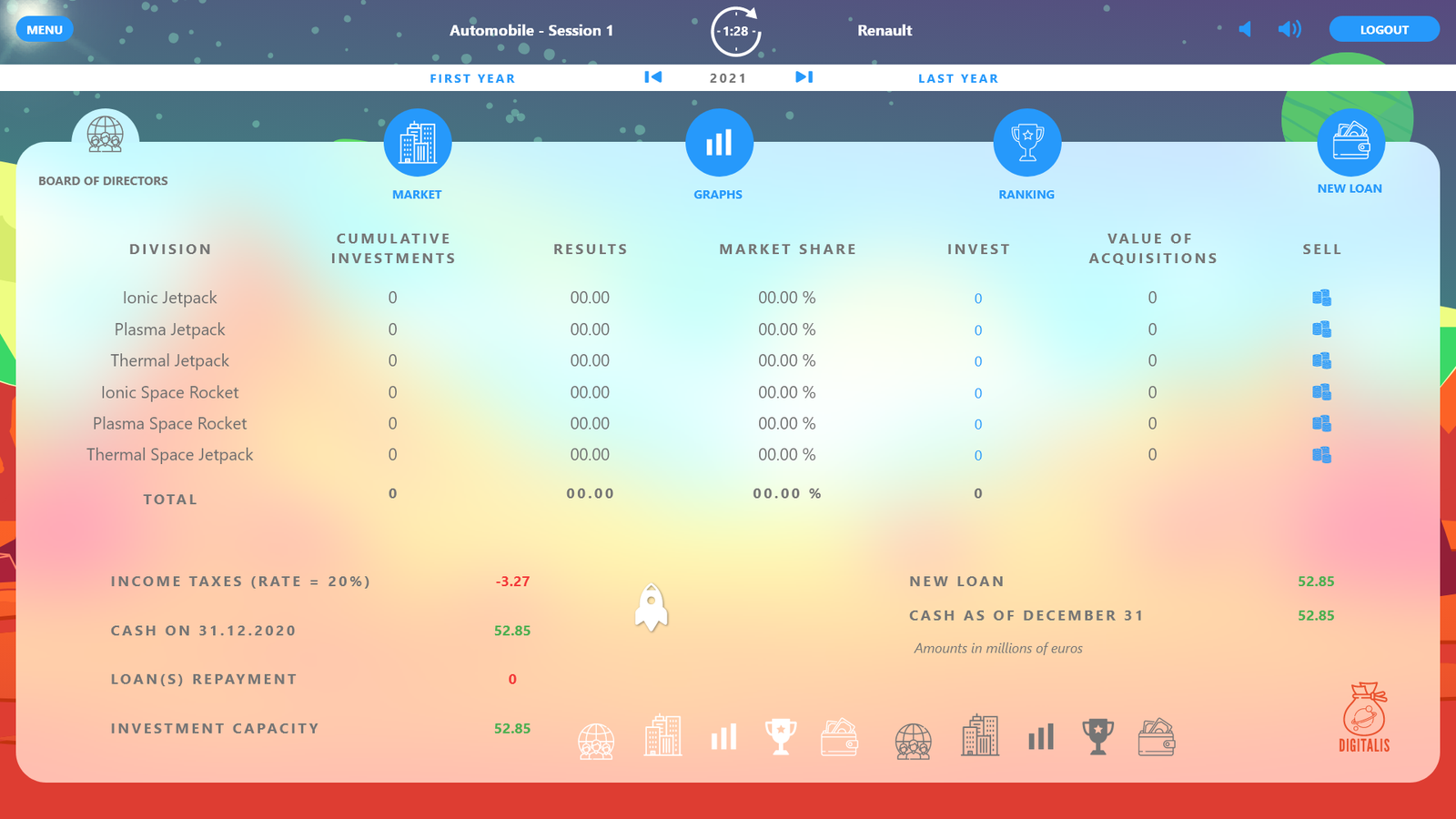Click sell icon for Thermal Jetpack
The width and height of the screenshot is (1456, 819).
1321,360
